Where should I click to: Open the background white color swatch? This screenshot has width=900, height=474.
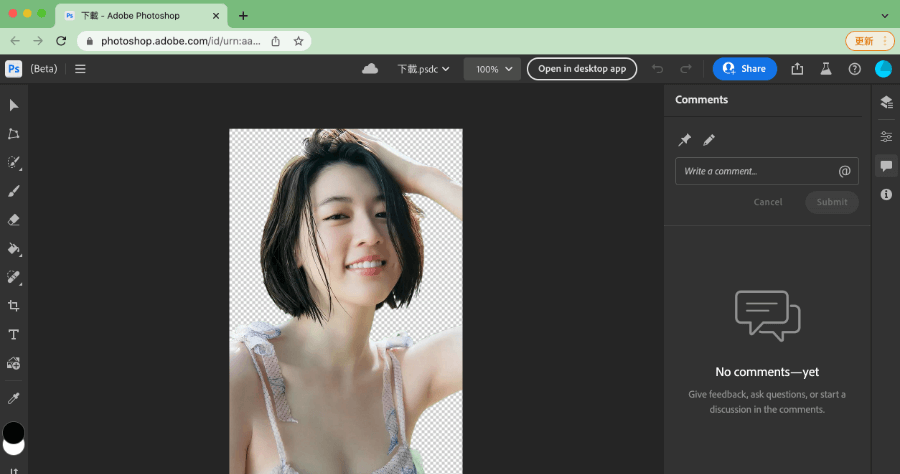tap(14, 449)
